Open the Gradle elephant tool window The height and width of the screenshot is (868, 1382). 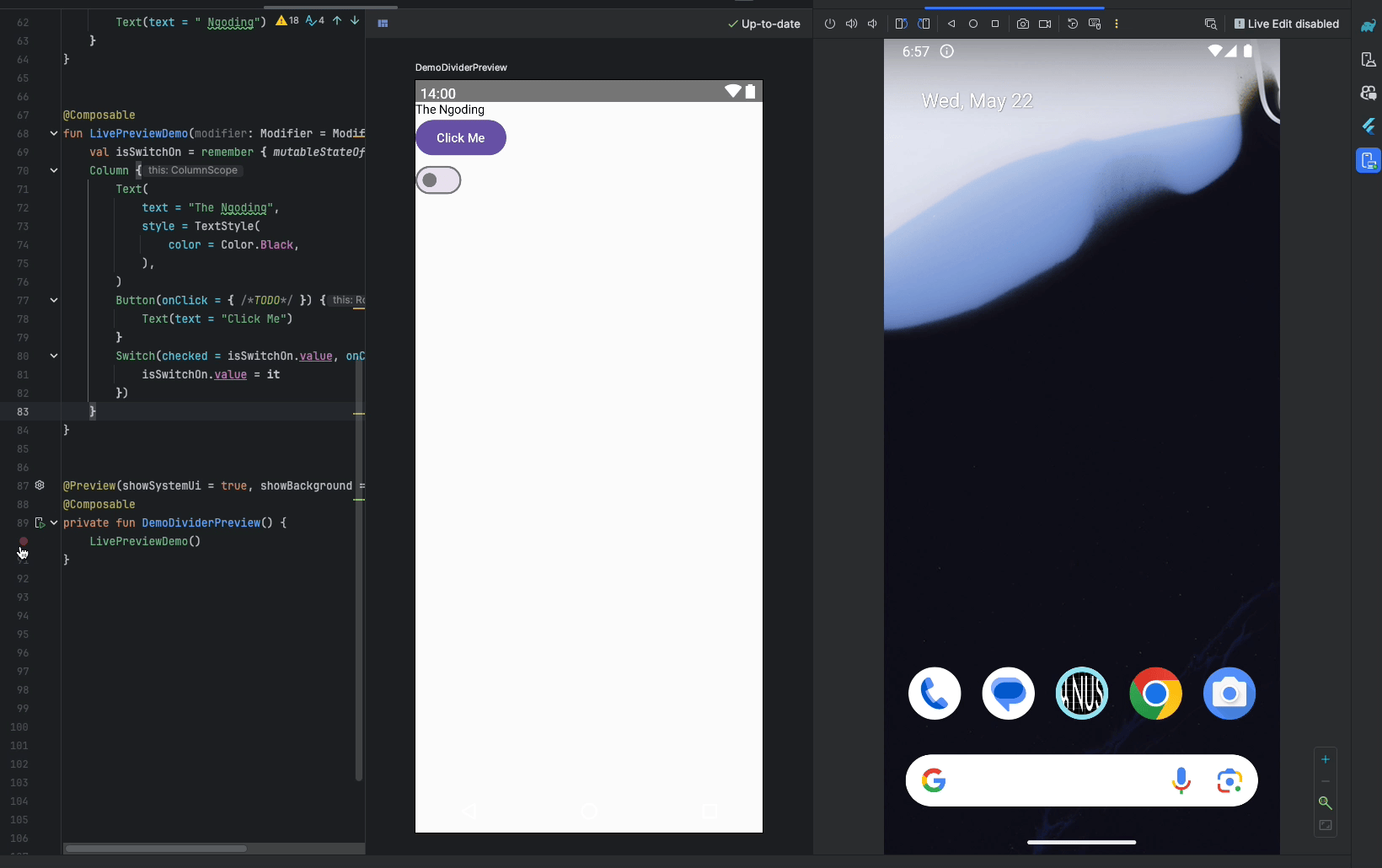[x=1368, y=26]
